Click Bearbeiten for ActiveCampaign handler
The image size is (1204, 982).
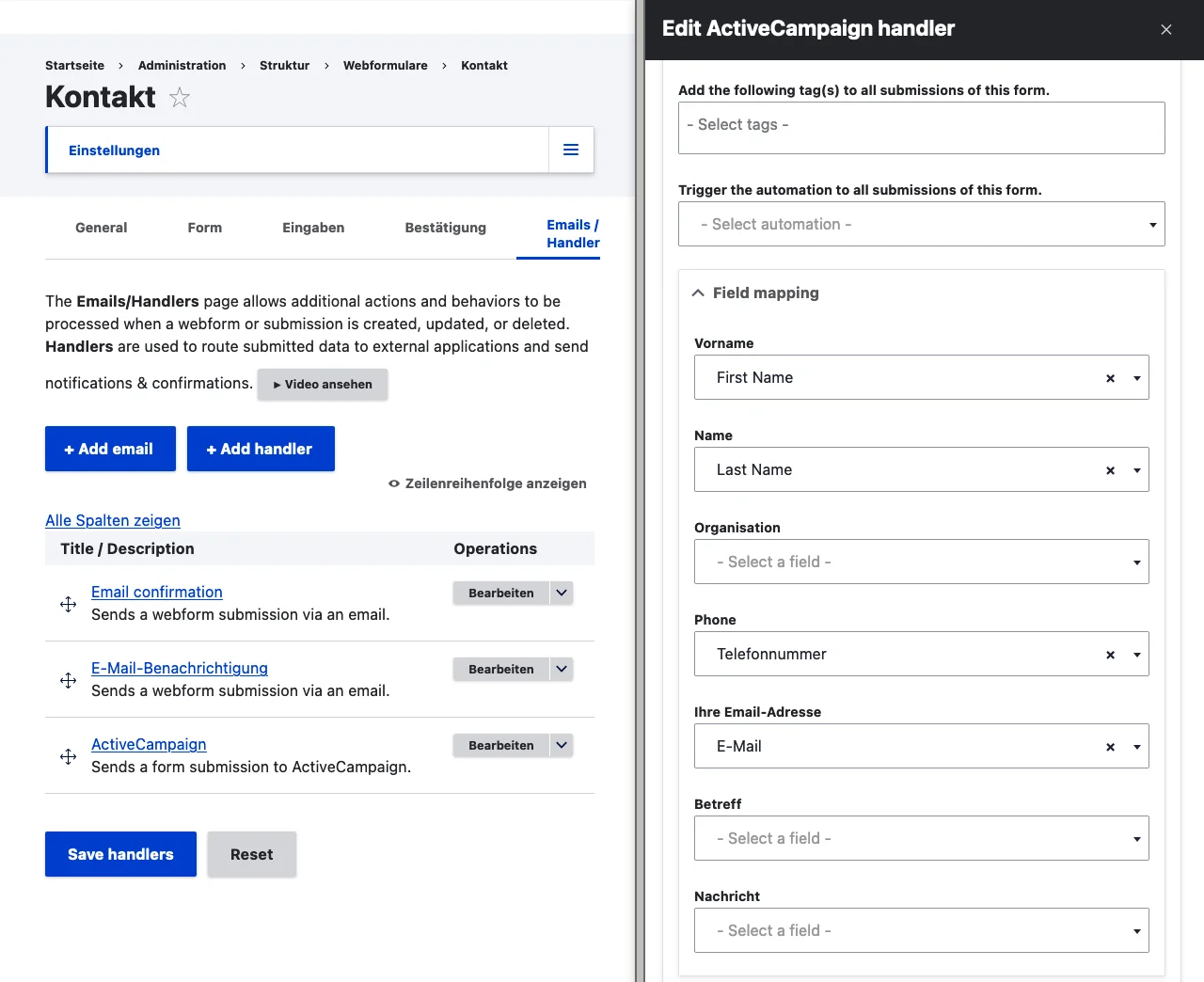(x=501, y=745)
